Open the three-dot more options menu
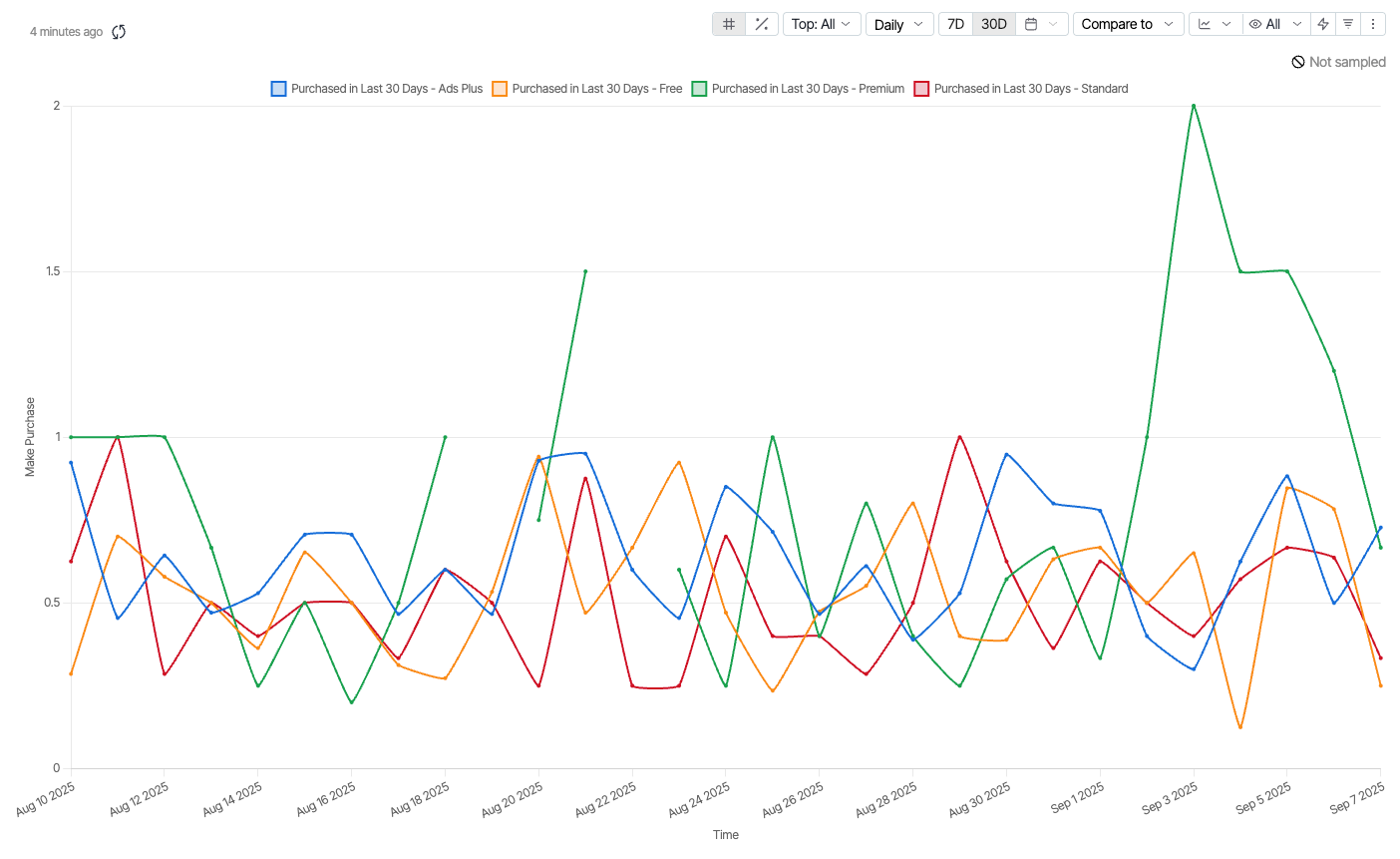Image resolution: width=1400 pixels, height=859 pixels. click(1373, 24)
